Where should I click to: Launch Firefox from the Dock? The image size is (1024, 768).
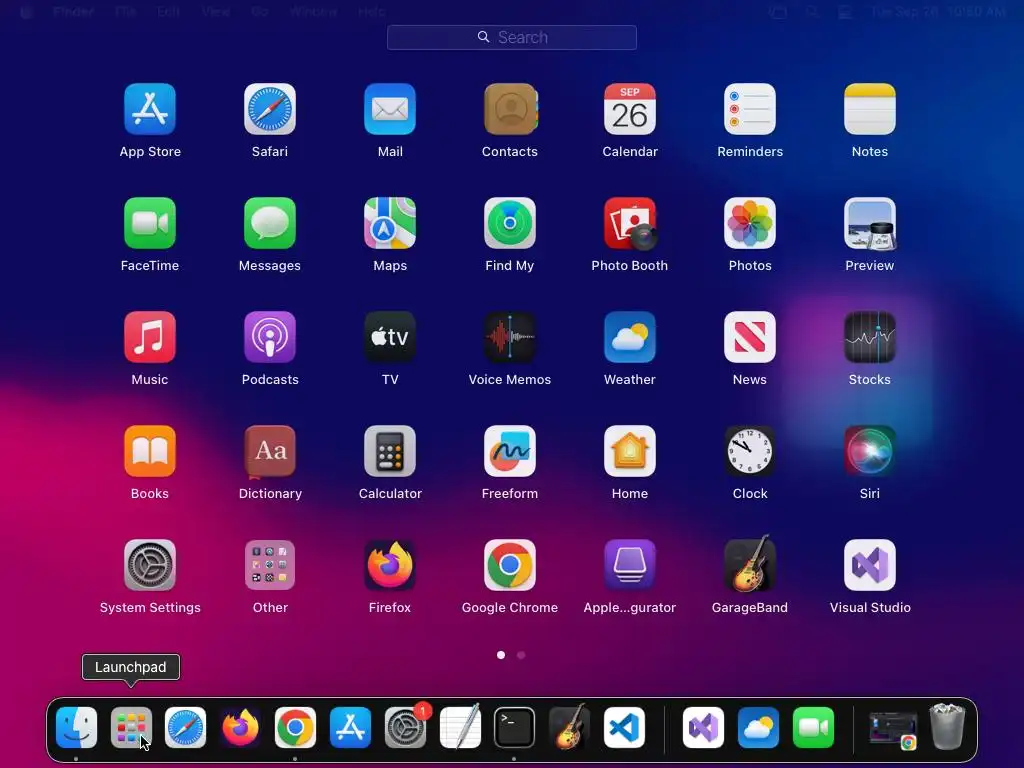(240, 728)
